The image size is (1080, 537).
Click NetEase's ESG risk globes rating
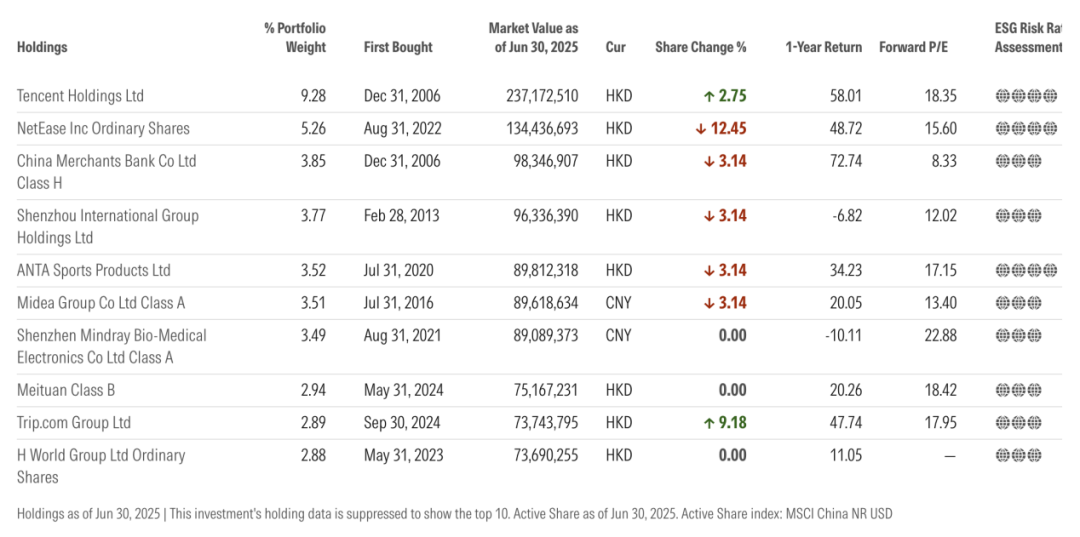click(1026, 128)
